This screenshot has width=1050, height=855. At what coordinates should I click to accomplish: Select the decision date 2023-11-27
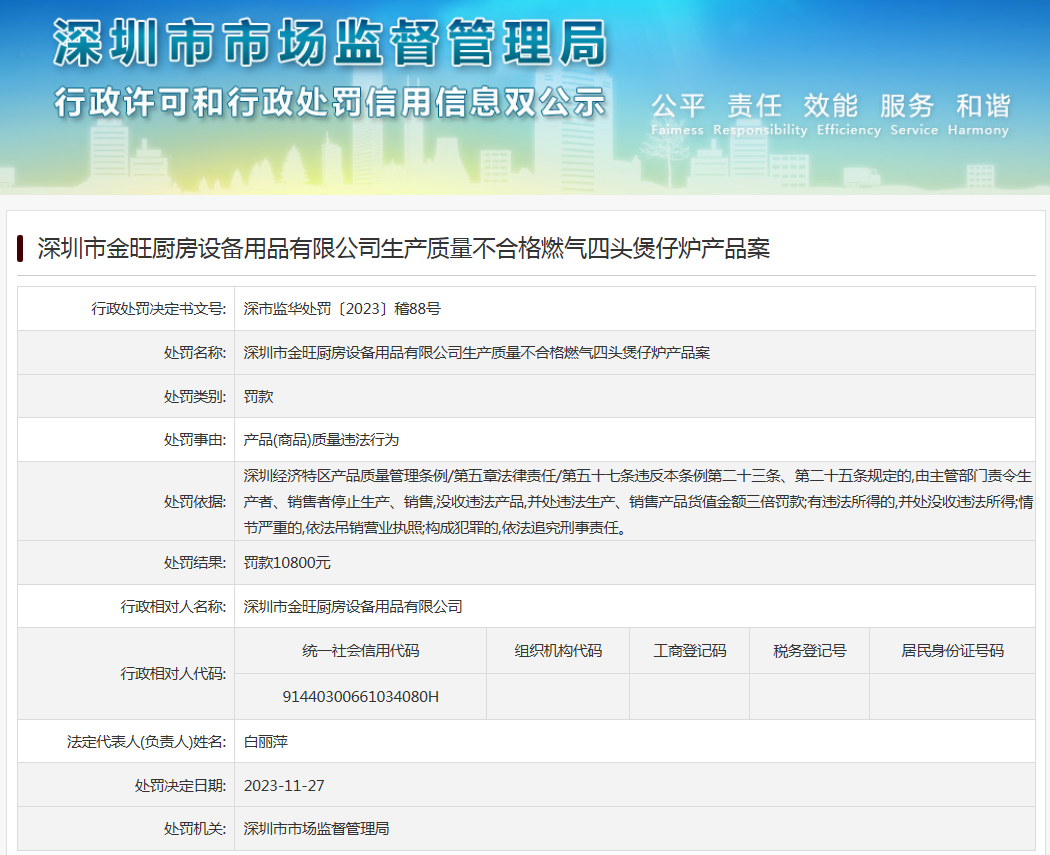[284, 785]
